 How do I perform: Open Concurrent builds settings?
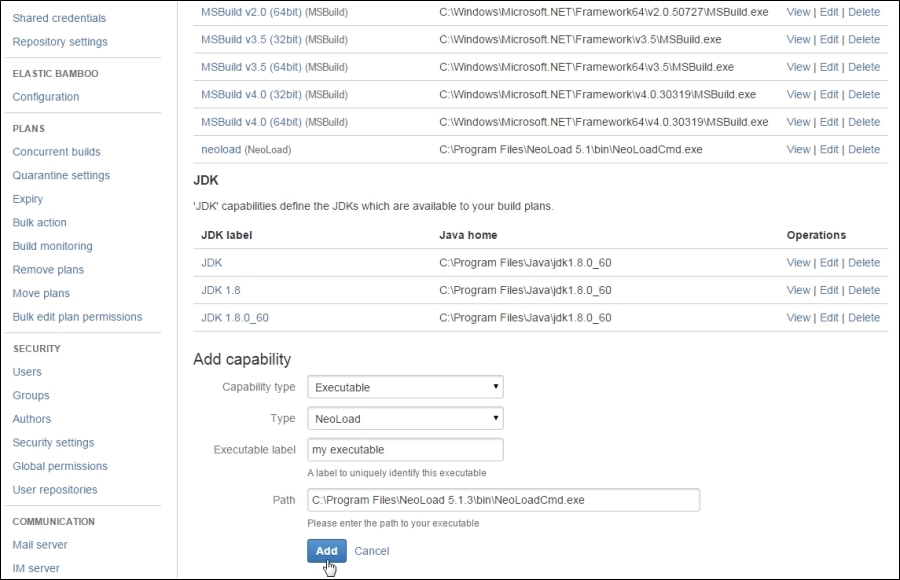(56, 152)
